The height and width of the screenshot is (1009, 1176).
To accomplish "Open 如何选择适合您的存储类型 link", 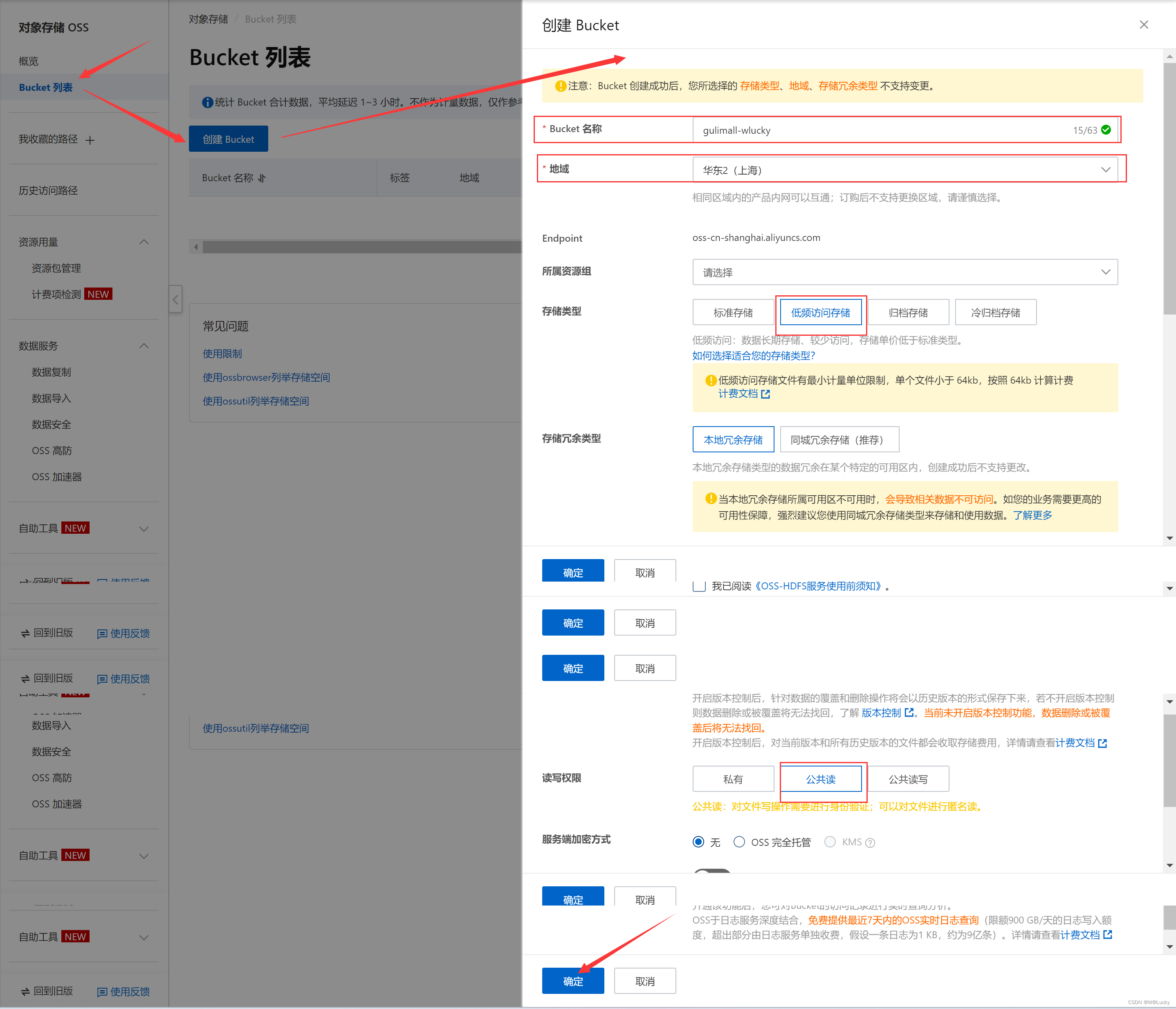I will 753,356.
